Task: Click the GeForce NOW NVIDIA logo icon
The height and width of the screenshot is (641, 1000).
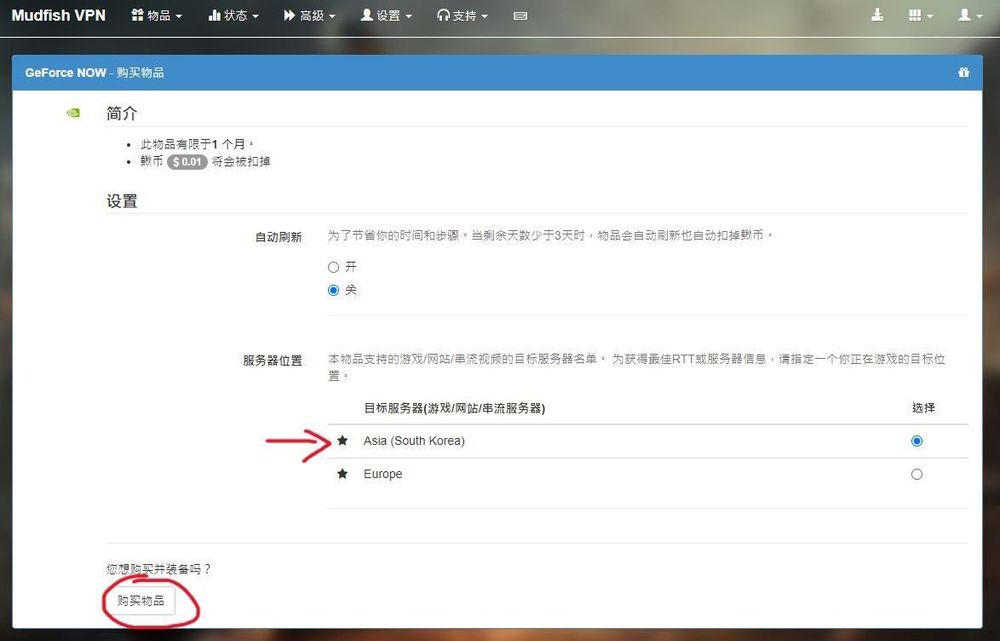Action: coord(71,113)
